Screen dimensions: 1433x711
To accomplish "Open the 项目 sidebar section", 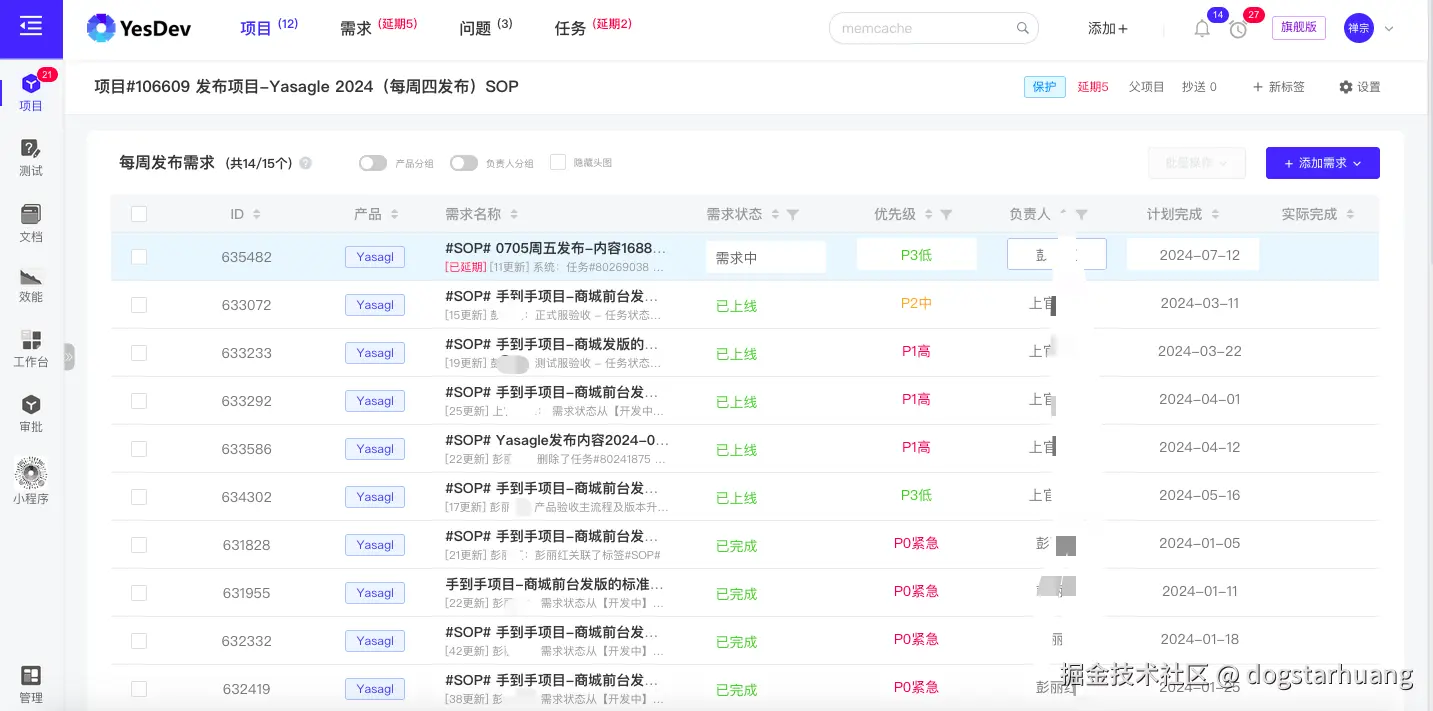I will coord(31,93).
